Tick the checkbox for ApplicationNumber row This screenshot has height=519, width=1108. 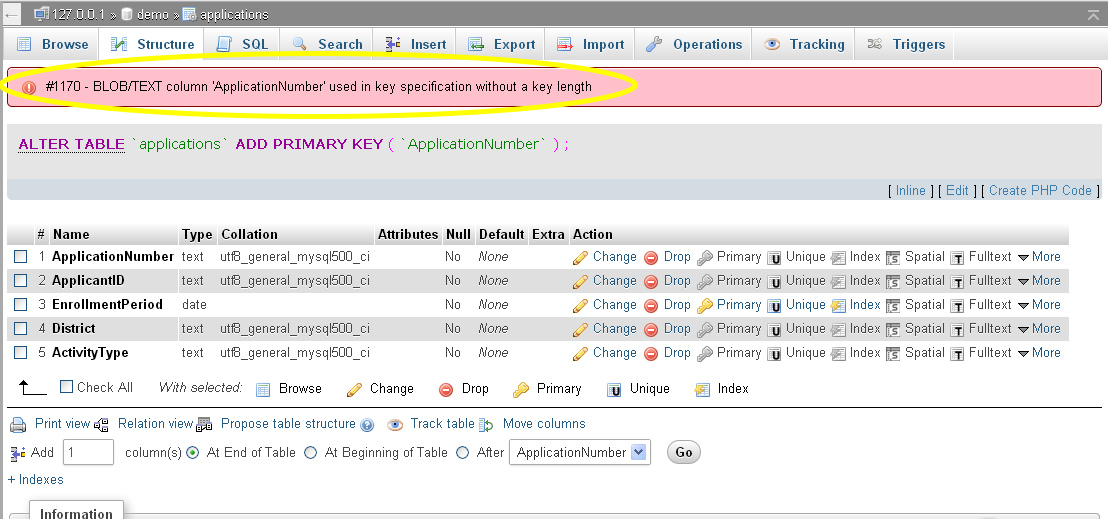click(21, 257)
